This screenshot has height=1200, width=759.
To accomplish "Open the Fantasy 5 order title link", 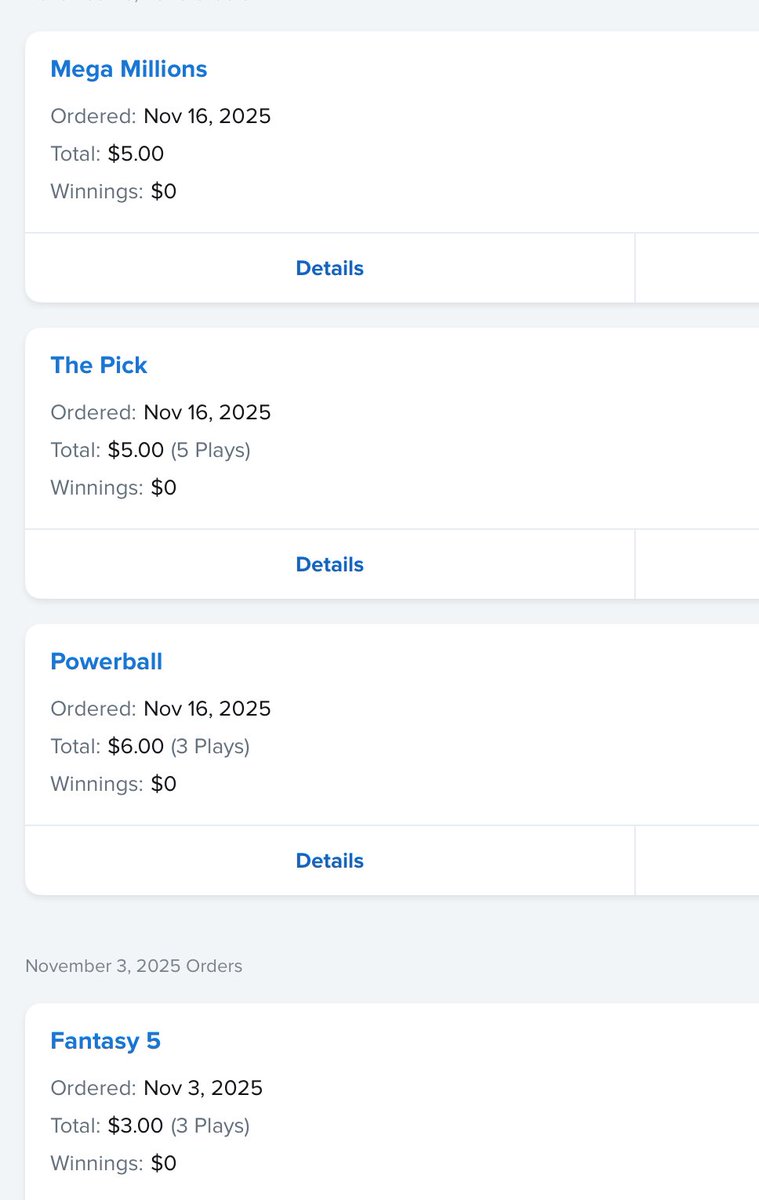I will tap(105, 1041).
